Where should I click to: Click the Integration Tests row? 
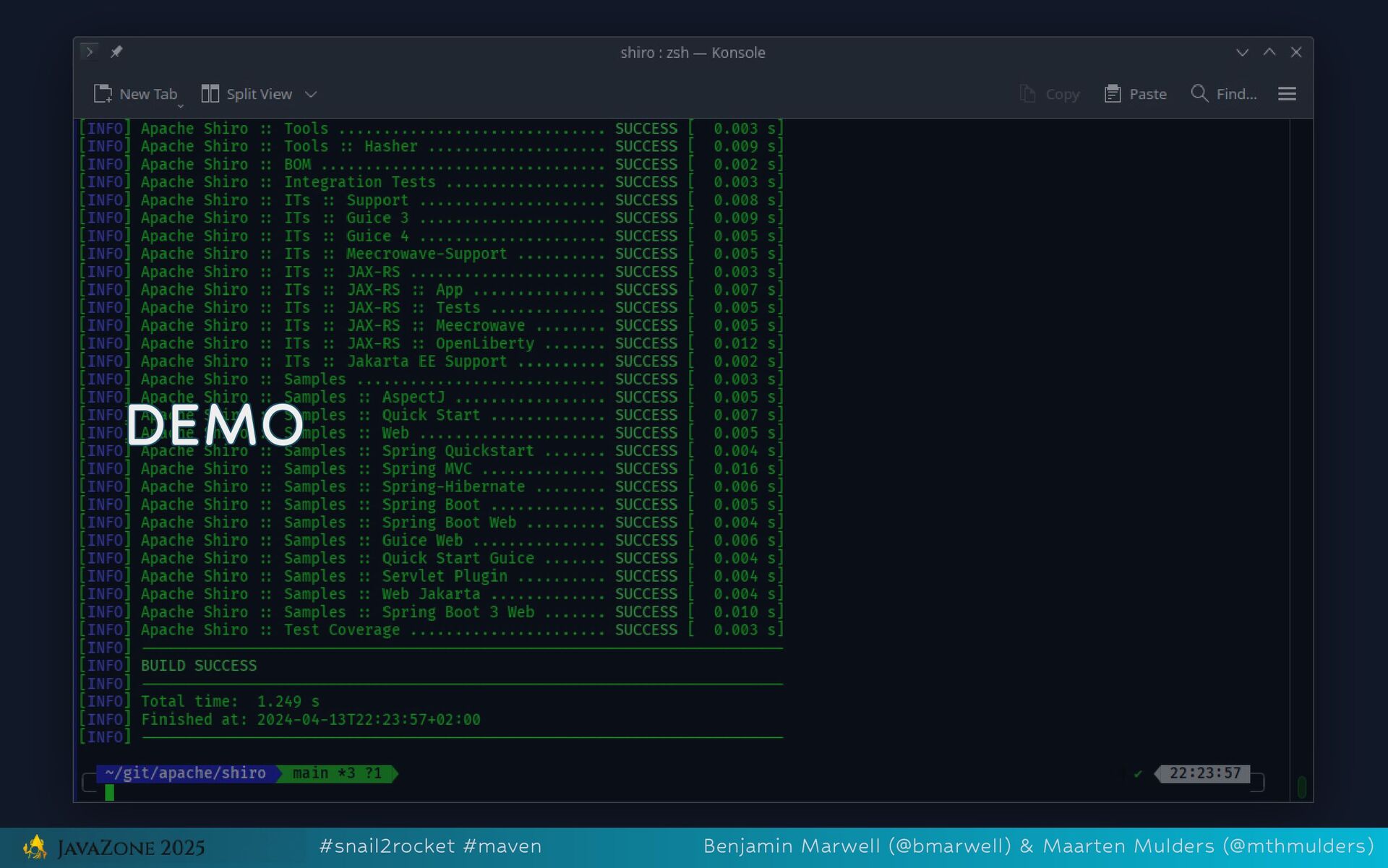click(x=432, y=182)
